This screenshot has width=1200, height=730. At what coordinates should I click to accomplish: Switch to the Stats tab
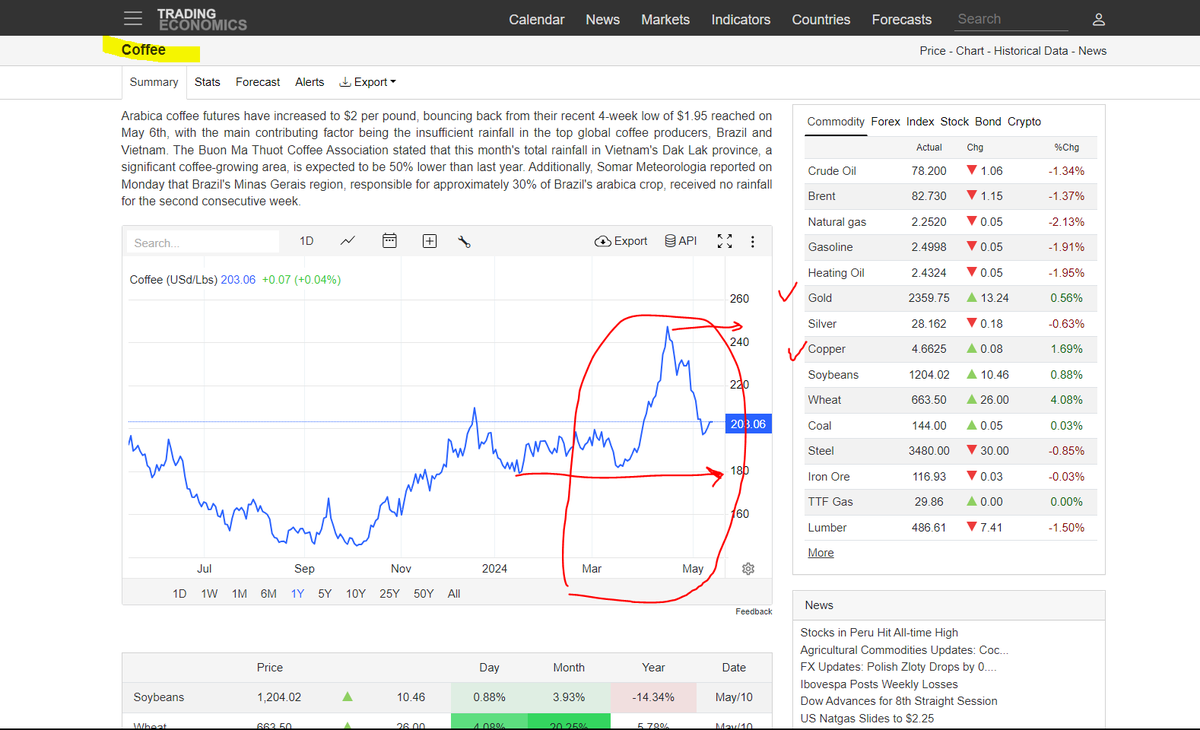[x=208, y=82]
